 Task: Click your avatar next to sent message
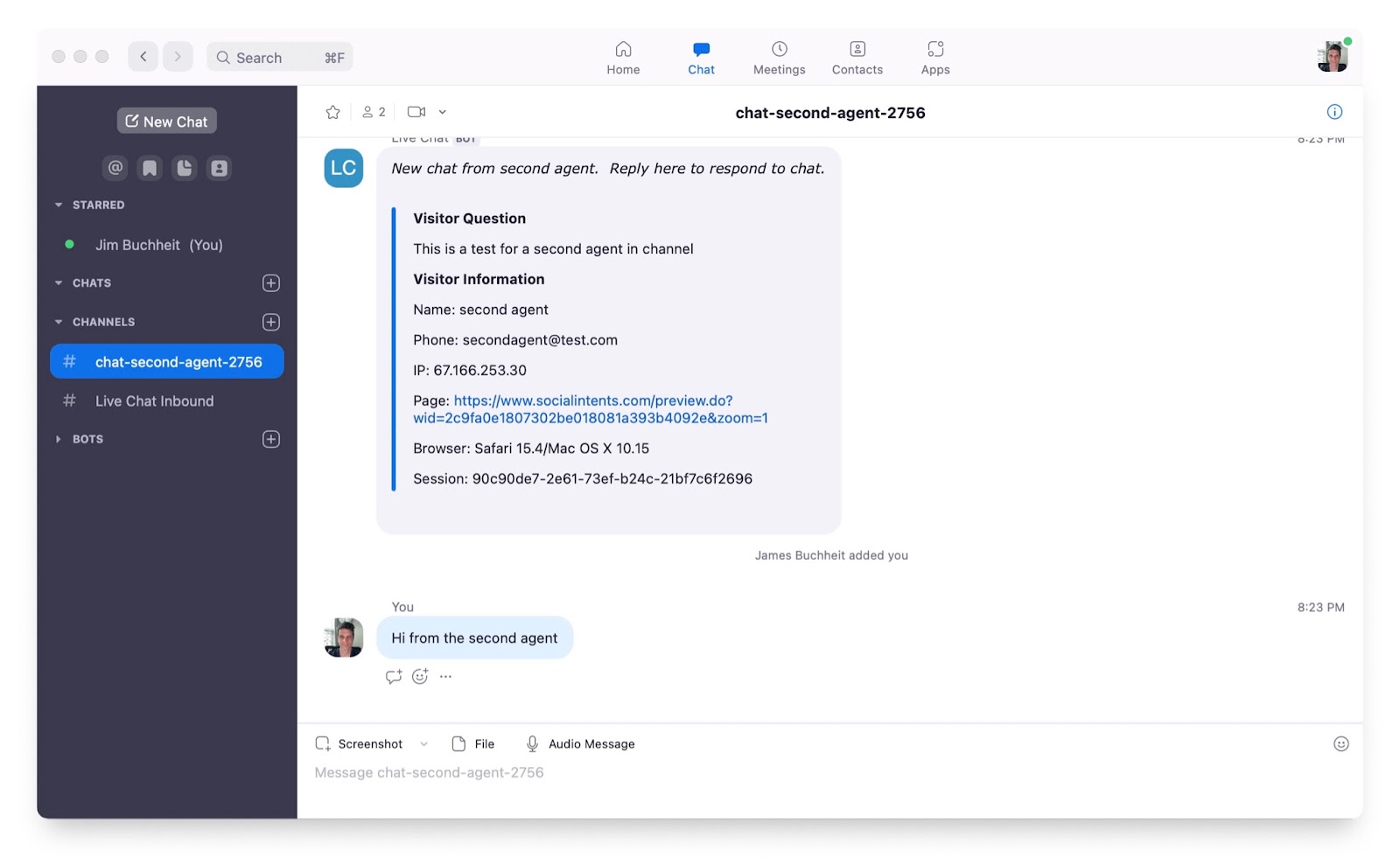(344, 638)
